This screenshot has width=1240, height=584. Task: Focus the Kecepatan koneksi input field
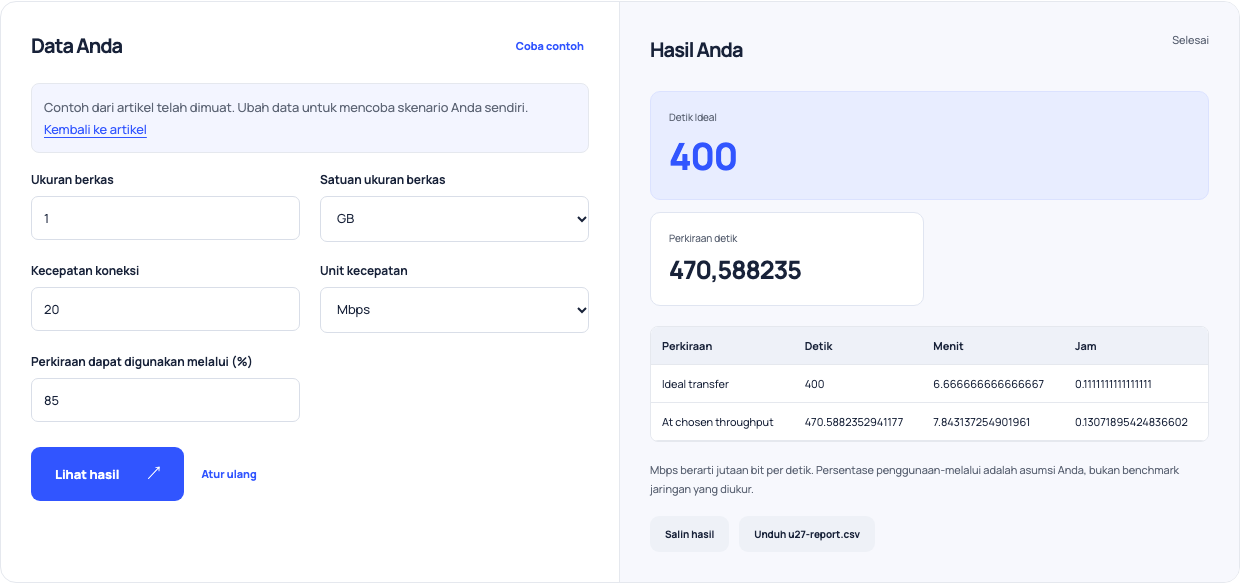pos(165,309)
